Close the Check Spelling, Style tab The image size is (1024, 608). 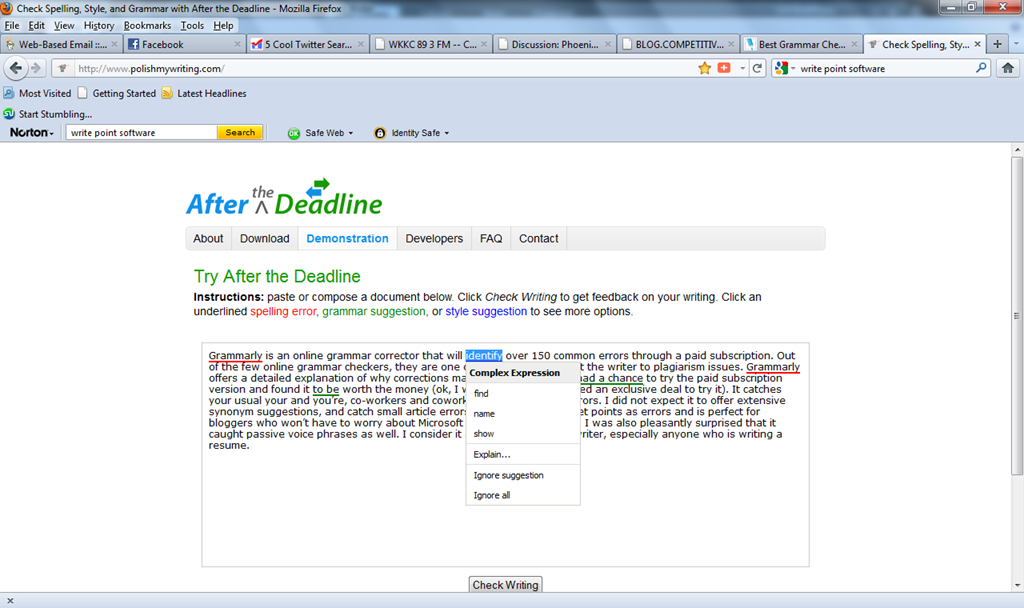[977, 44]
